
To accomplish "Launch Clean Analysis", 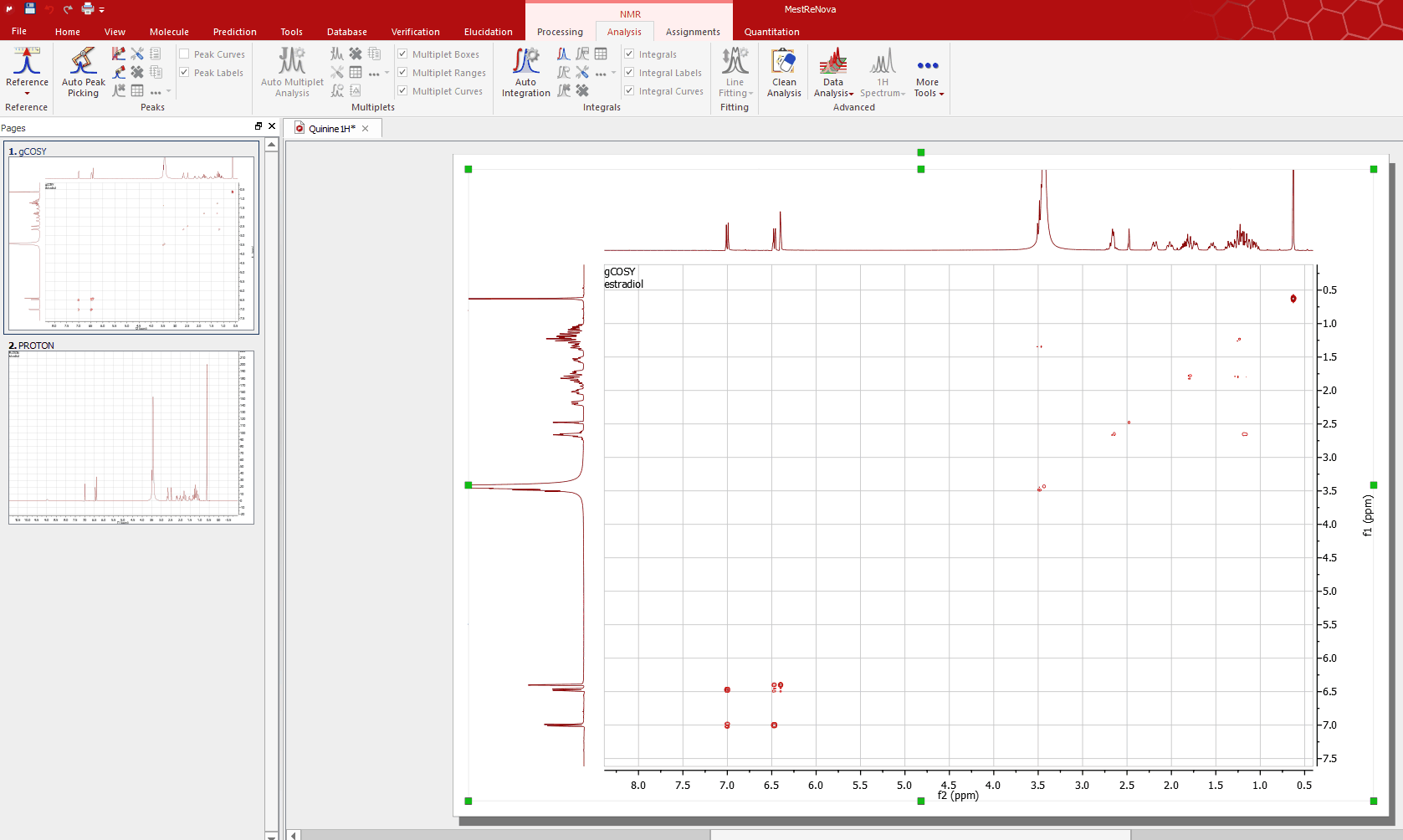I will pos(784,72).
